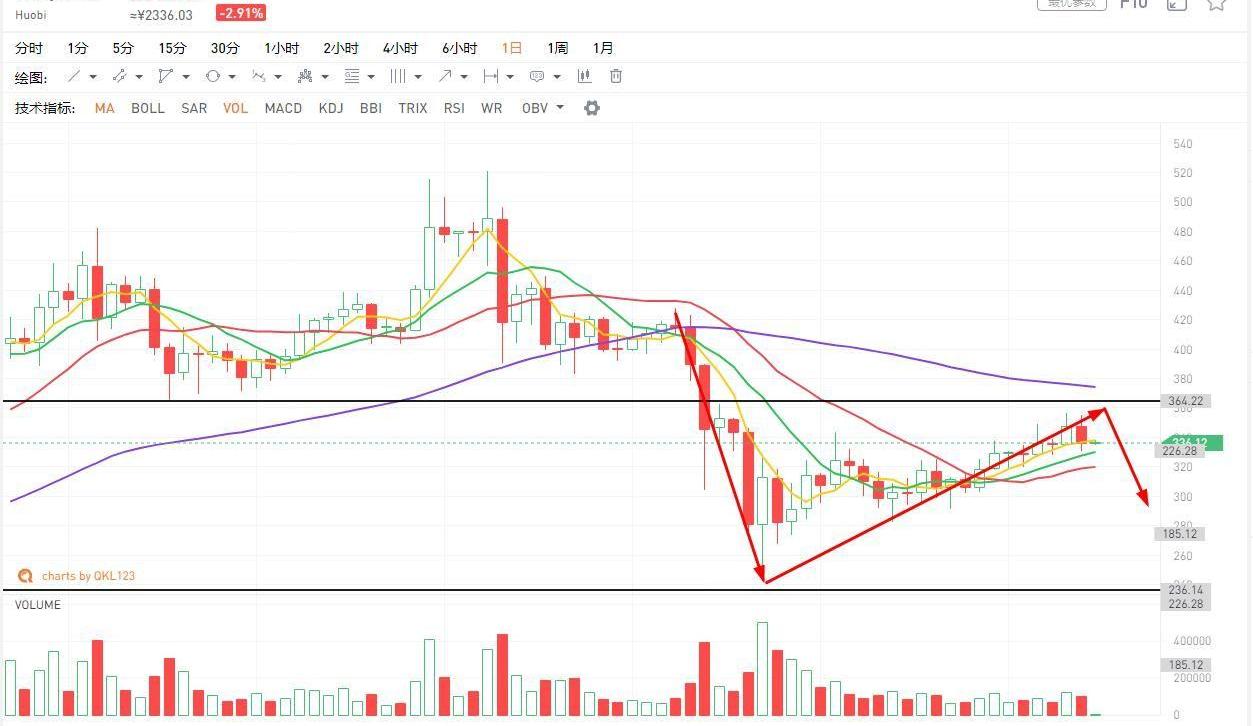Click the trash icon to delete drawings

616,77
